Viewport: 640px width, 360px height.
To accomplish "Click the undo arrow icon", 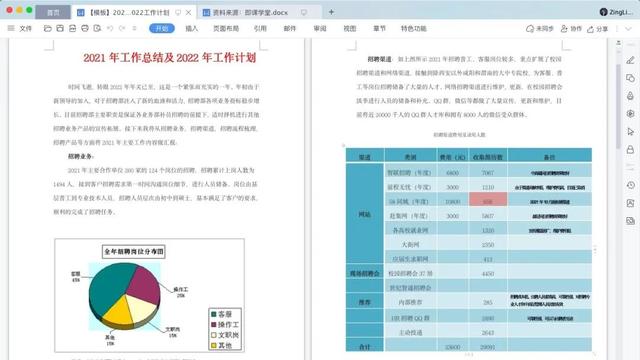I will [110, 29].
